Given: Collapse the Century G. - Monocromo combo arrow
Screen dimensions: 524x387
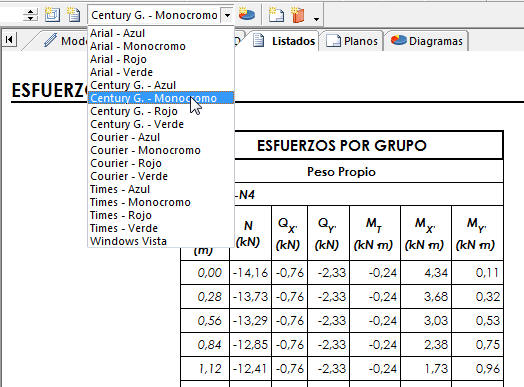Looking at the screenshot, I should coord(227,15).
